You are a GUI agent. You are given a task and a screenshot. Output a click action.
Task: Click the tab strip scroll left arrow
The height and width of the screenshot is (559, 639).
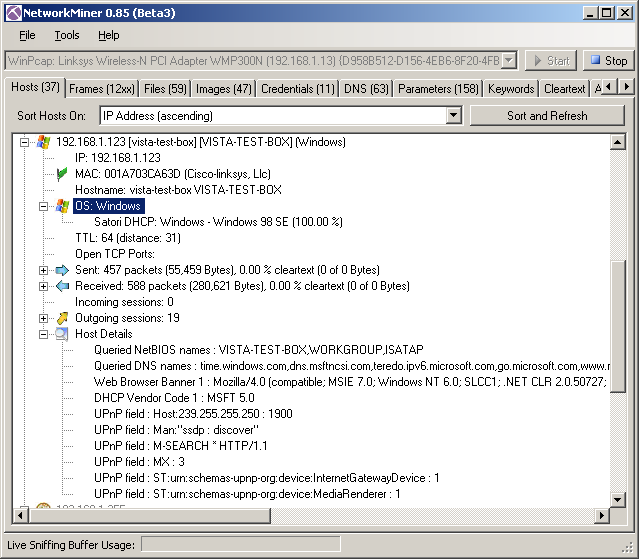pos(609,87)
